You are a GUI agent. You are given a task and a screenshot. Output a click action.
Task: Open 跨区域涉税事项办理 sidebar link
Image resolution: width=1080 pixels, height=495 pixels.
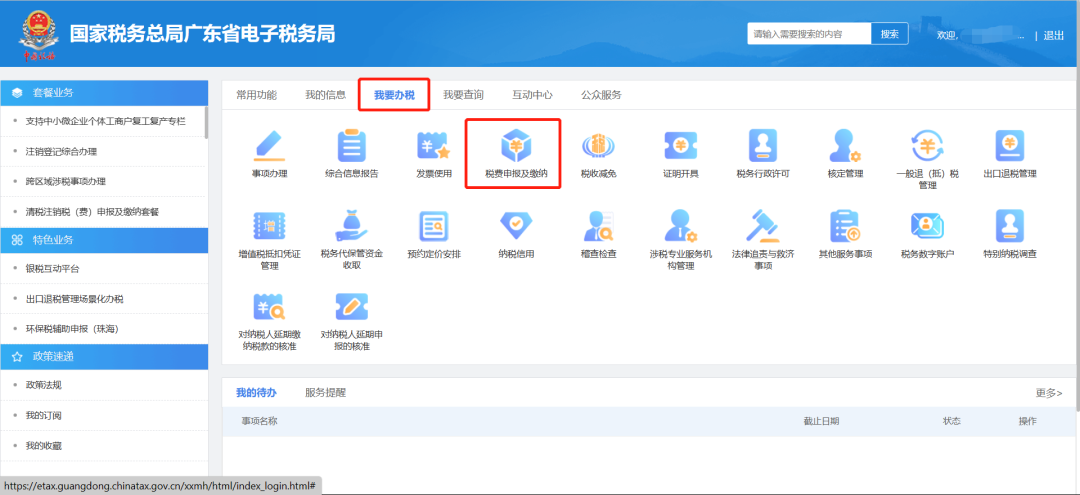click(x=65, y=182)
